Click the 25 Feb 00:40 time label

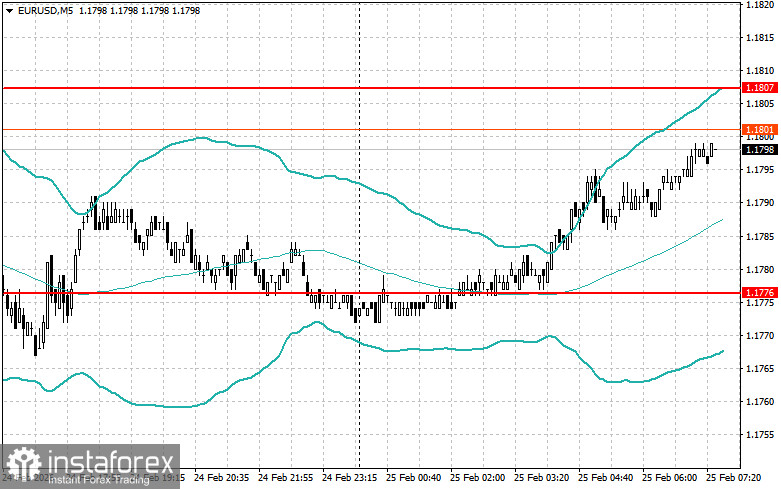413,478
